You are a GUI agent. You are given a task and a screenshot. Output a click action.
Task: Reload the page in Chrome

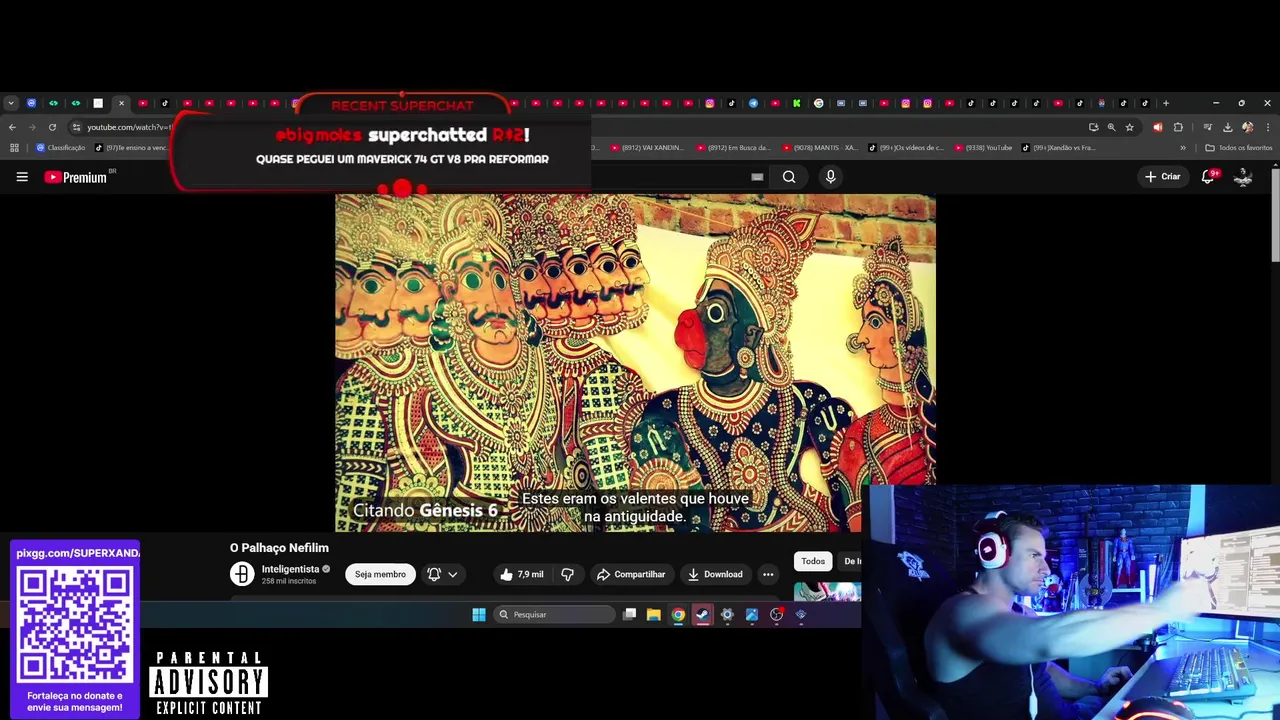pyautogui.click(x=52, y=127)
